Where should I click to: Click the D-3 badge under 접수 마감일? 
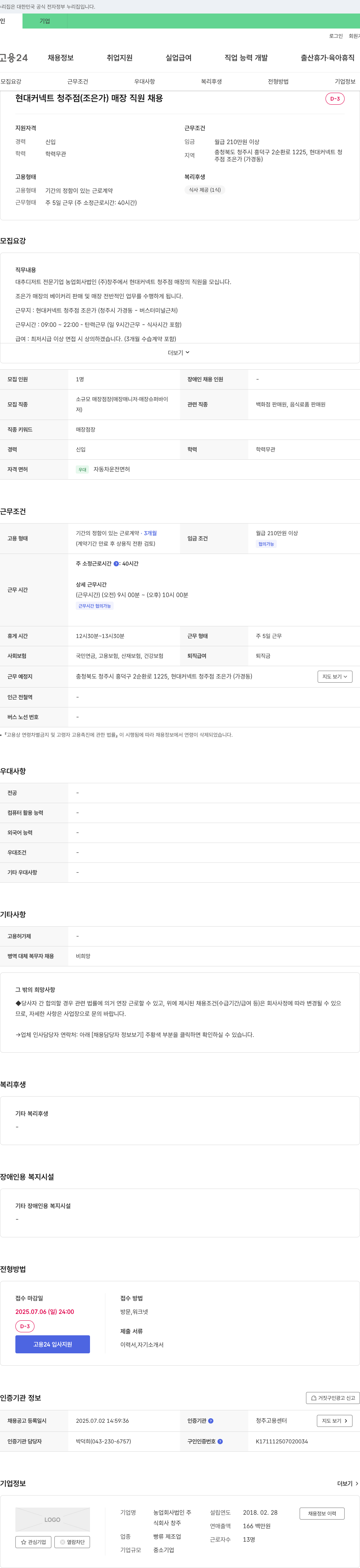point(25,1326)
